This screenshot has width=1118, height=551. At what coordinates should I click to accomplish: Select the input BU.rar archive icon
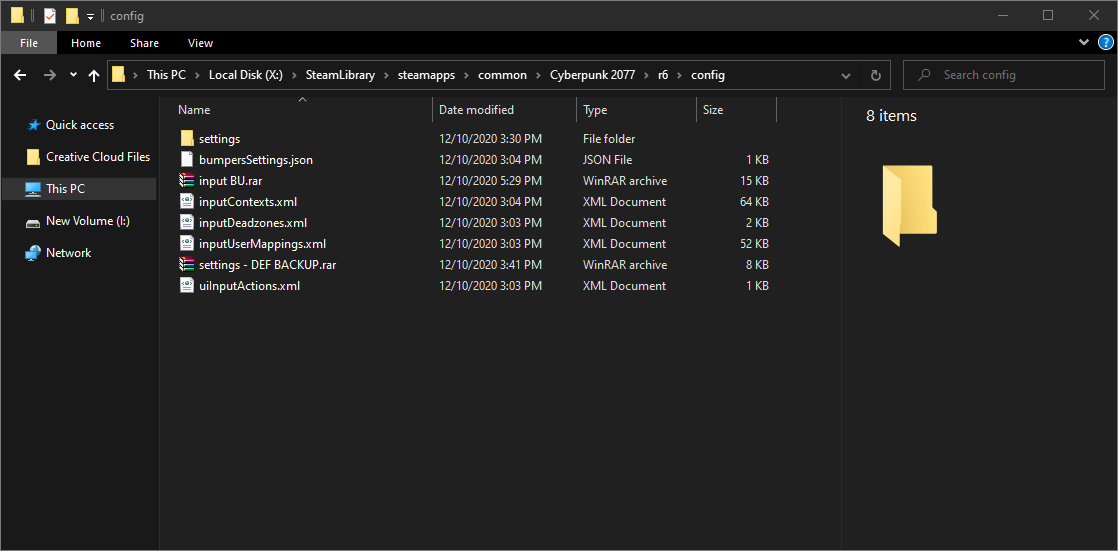click(186, 181)
